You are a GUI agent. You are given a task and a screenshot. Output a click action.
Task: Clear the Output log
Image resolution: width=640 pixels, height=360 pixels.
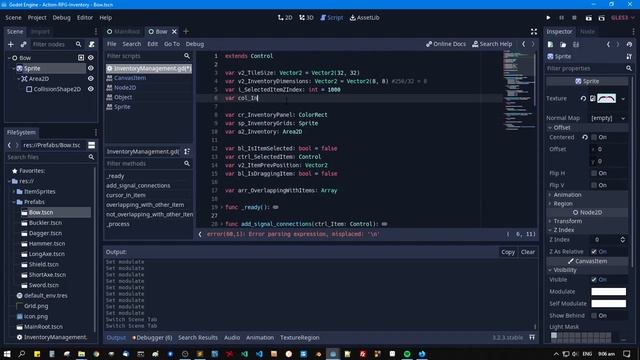coord(528,252)
